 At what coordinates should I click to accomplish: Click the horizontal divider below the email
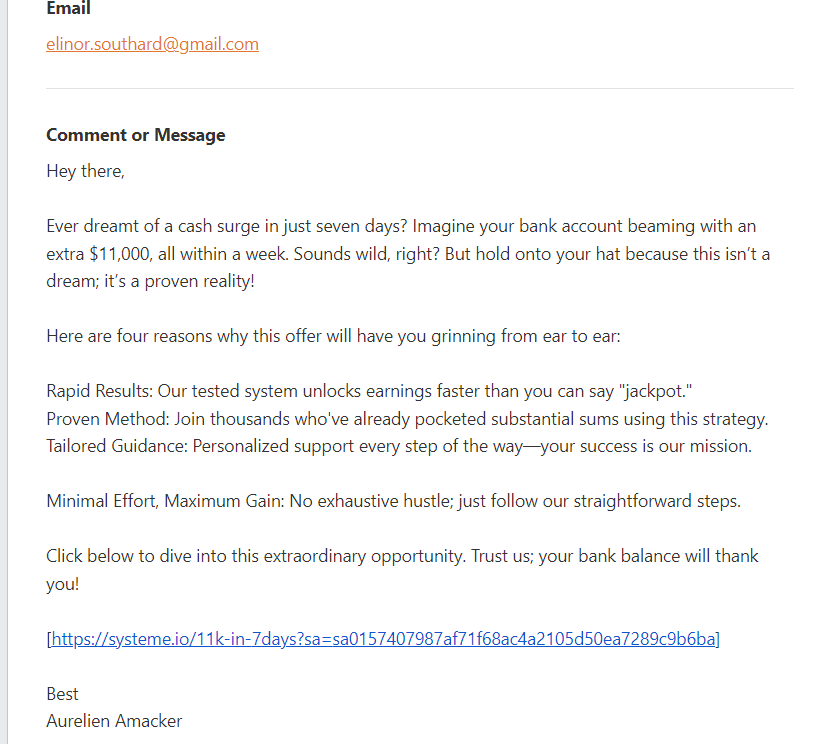[420, 88]
